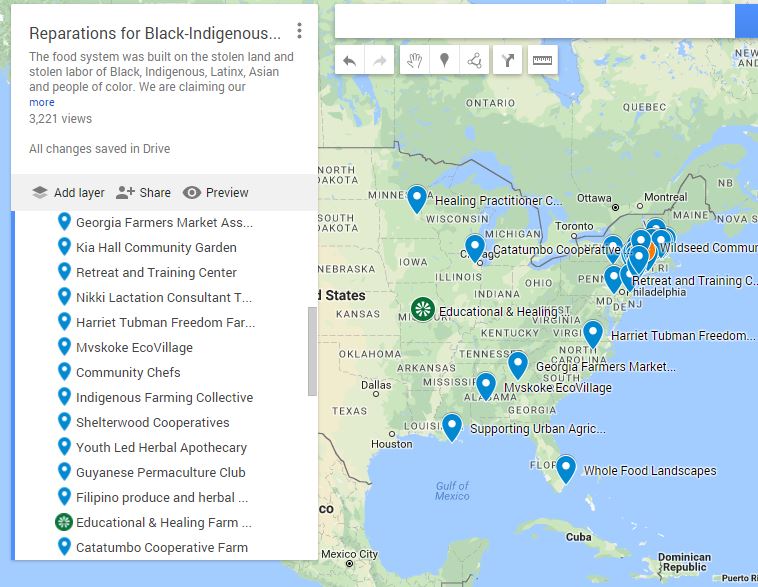Click Mvskoke EcoVillage map pin in Alabama
Screen dimensions: 758x587
point(486,386)
